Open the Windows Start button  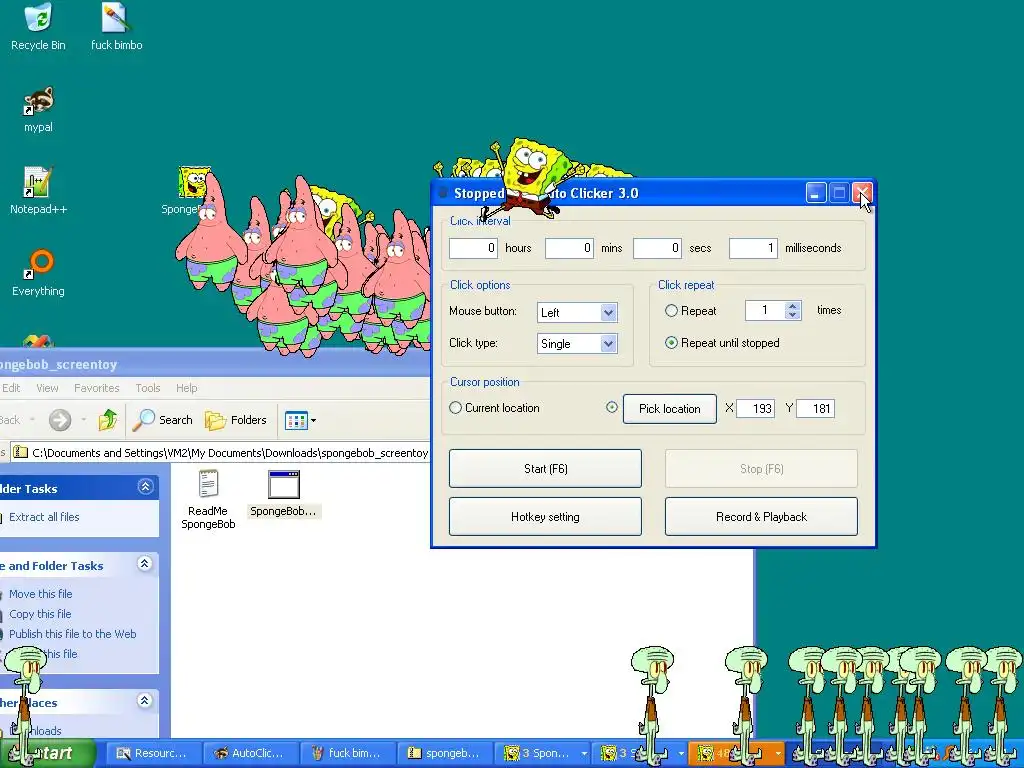click(47, 753)
